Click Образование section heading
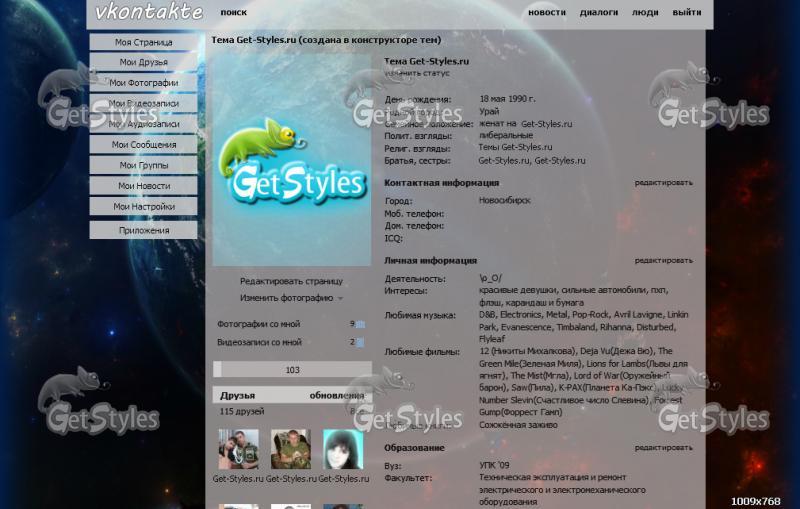The image size is (800, 509). tap(414, 448)
